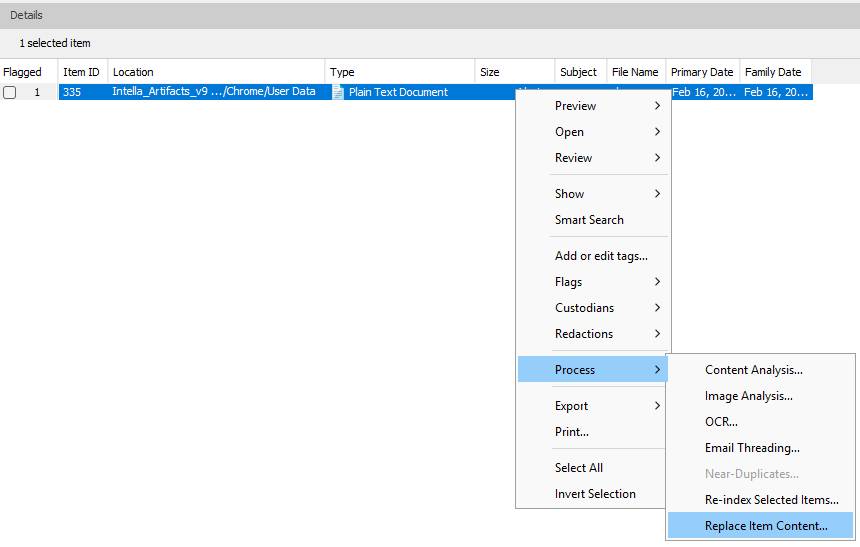This screenshot has height=547, width=860.
Task: Toggle the Flagged checkbox for item 335
Action: [10, 92]
